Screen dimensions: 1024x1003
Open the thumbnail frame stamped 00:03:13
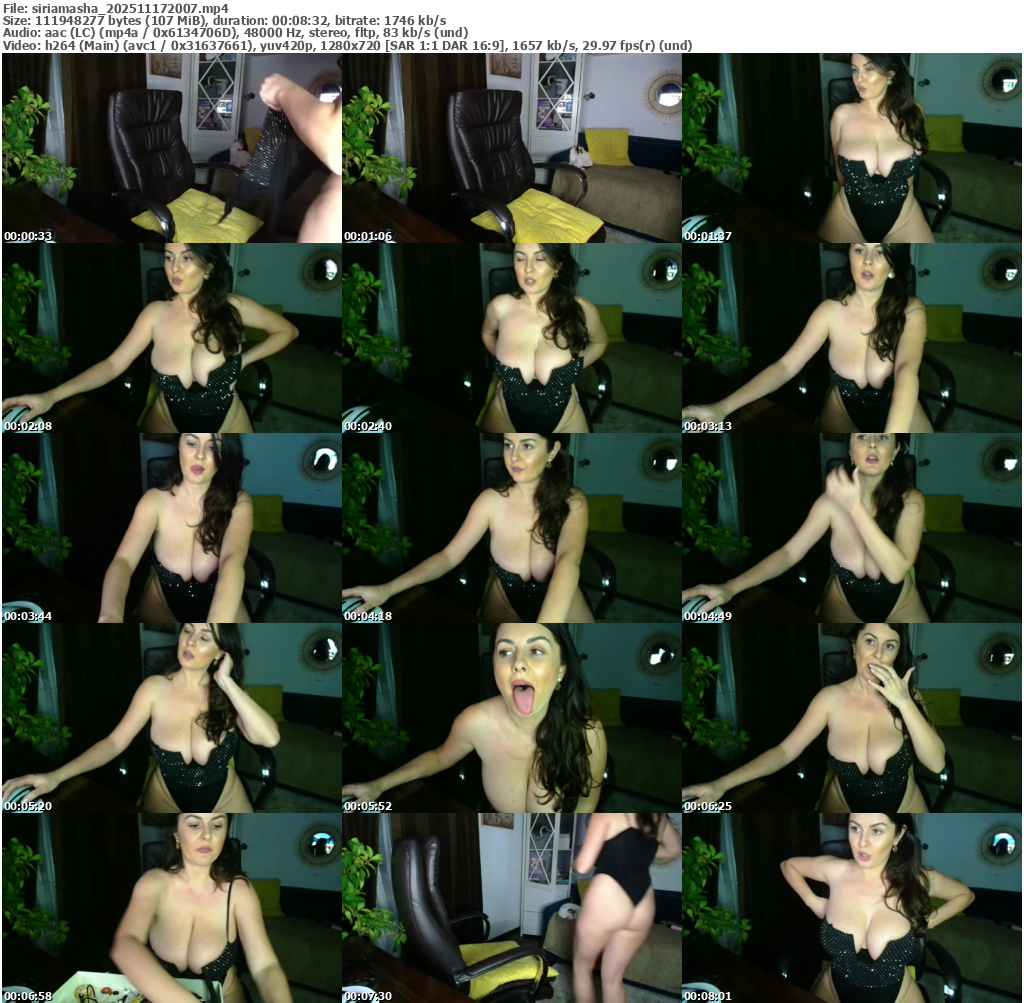pyautogui.click(x=852, y=338)
